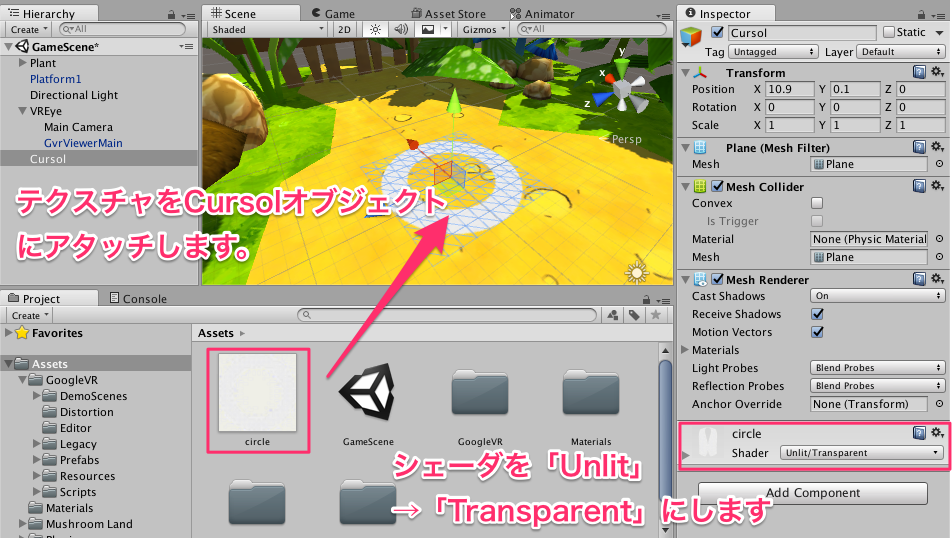Screen dimensions: 952x538
Task: Open Mesh Collider help icon
Action: pos(919,186)
